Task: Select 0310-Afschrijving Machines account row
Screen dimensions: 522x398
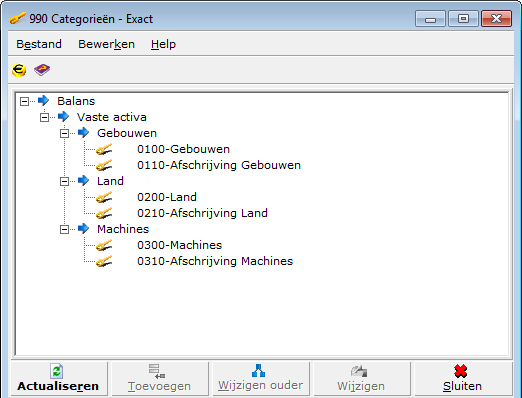Action: point(215,261)
